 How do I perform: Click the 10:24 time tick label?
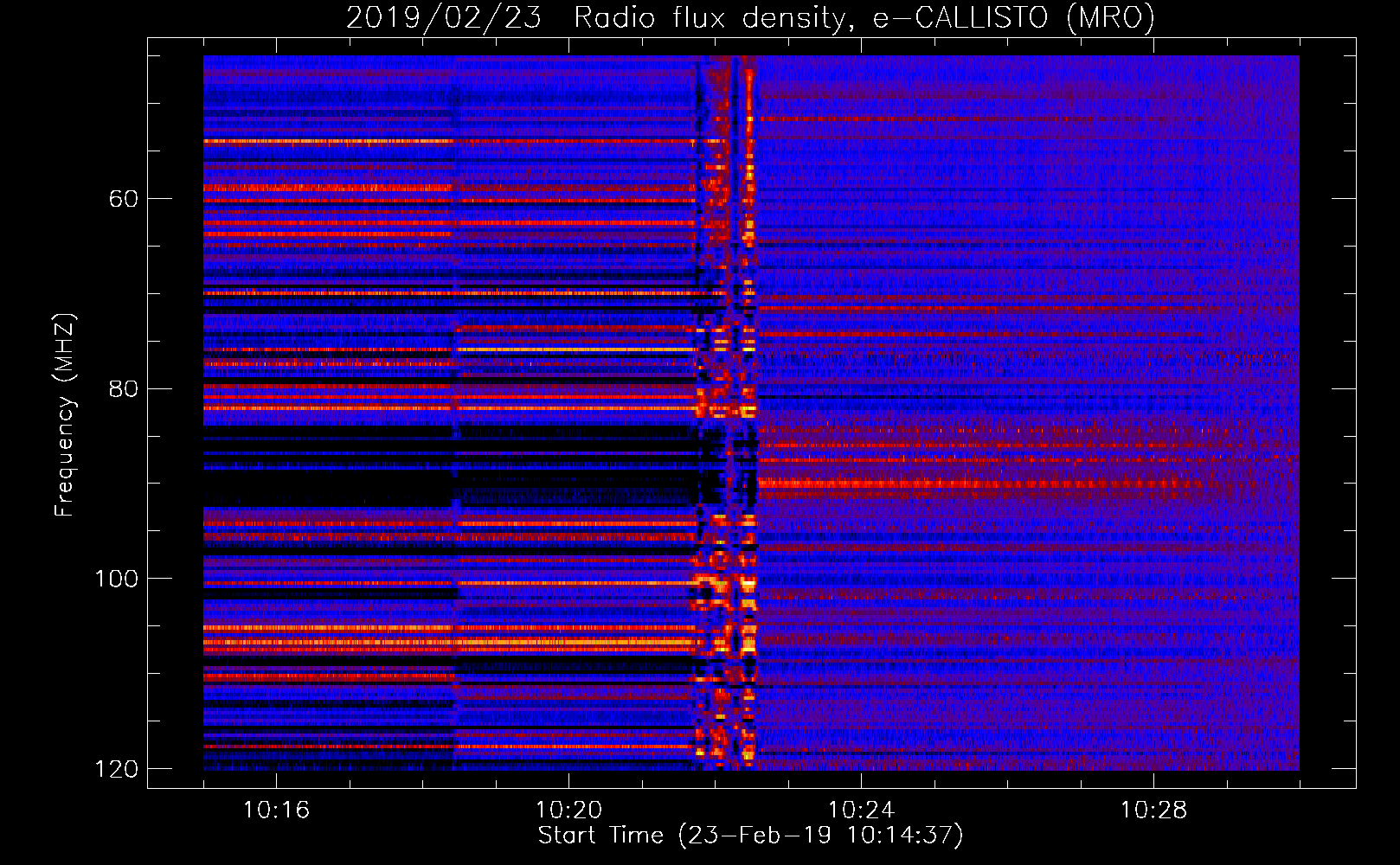[861, 811]
